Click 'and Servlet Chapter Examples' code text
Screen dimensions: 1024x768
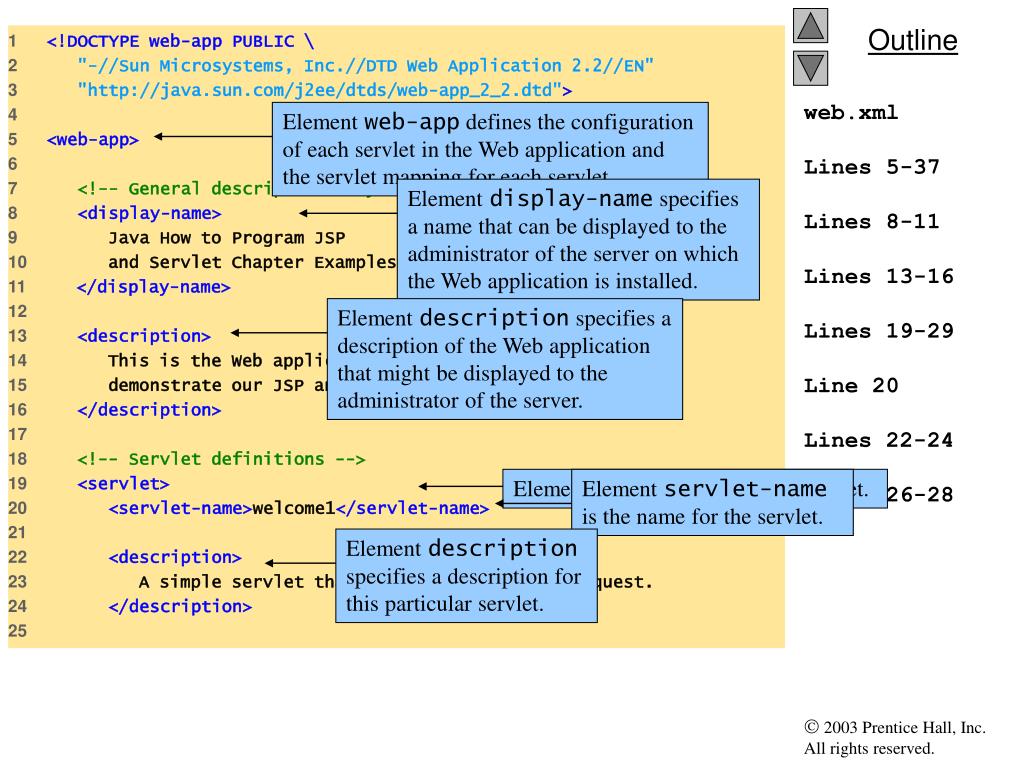tap(252, 263)
